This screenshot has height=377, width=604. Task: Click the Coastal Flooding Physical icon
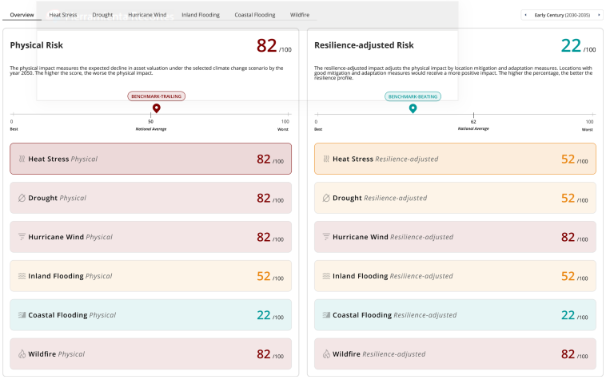[22, 315]
